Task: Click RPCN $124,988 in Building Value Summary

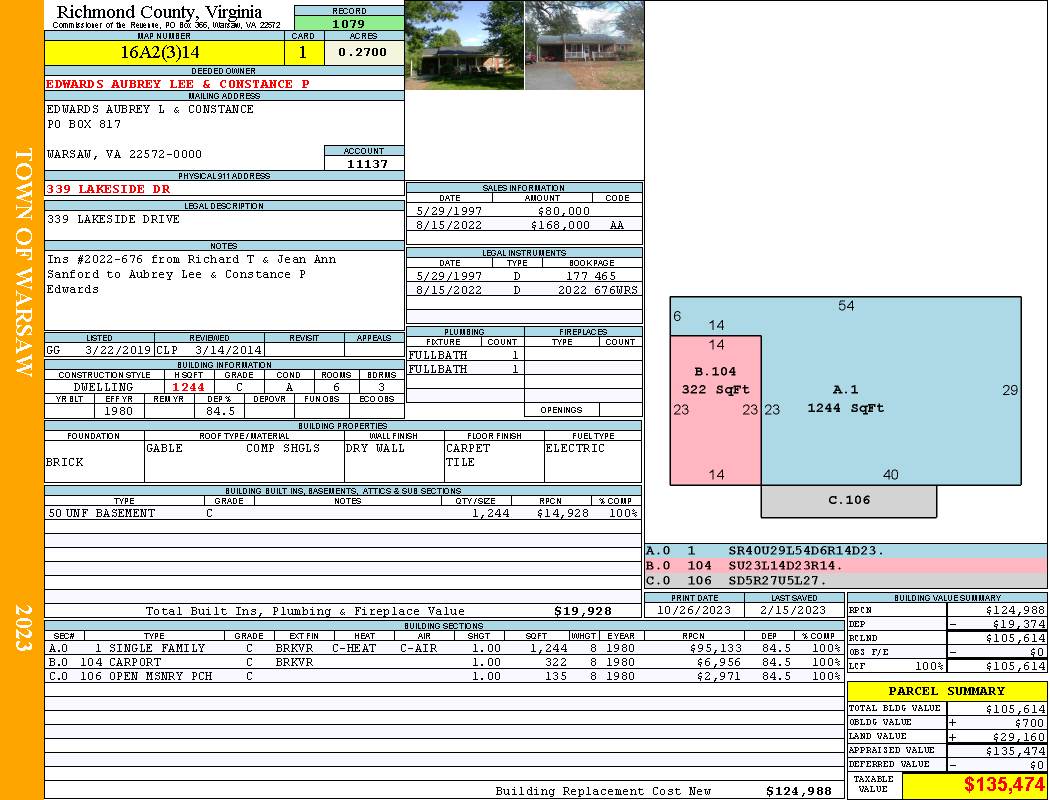Action: (x=1015, y=611)
